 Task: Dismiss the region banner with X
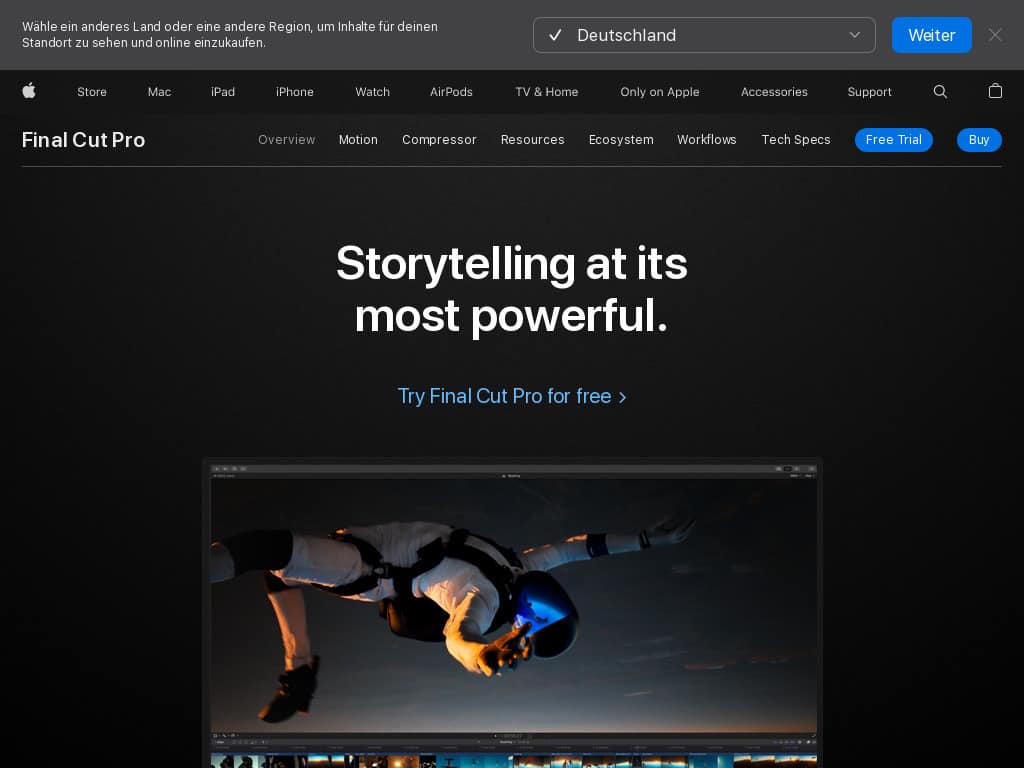point(995,35)
